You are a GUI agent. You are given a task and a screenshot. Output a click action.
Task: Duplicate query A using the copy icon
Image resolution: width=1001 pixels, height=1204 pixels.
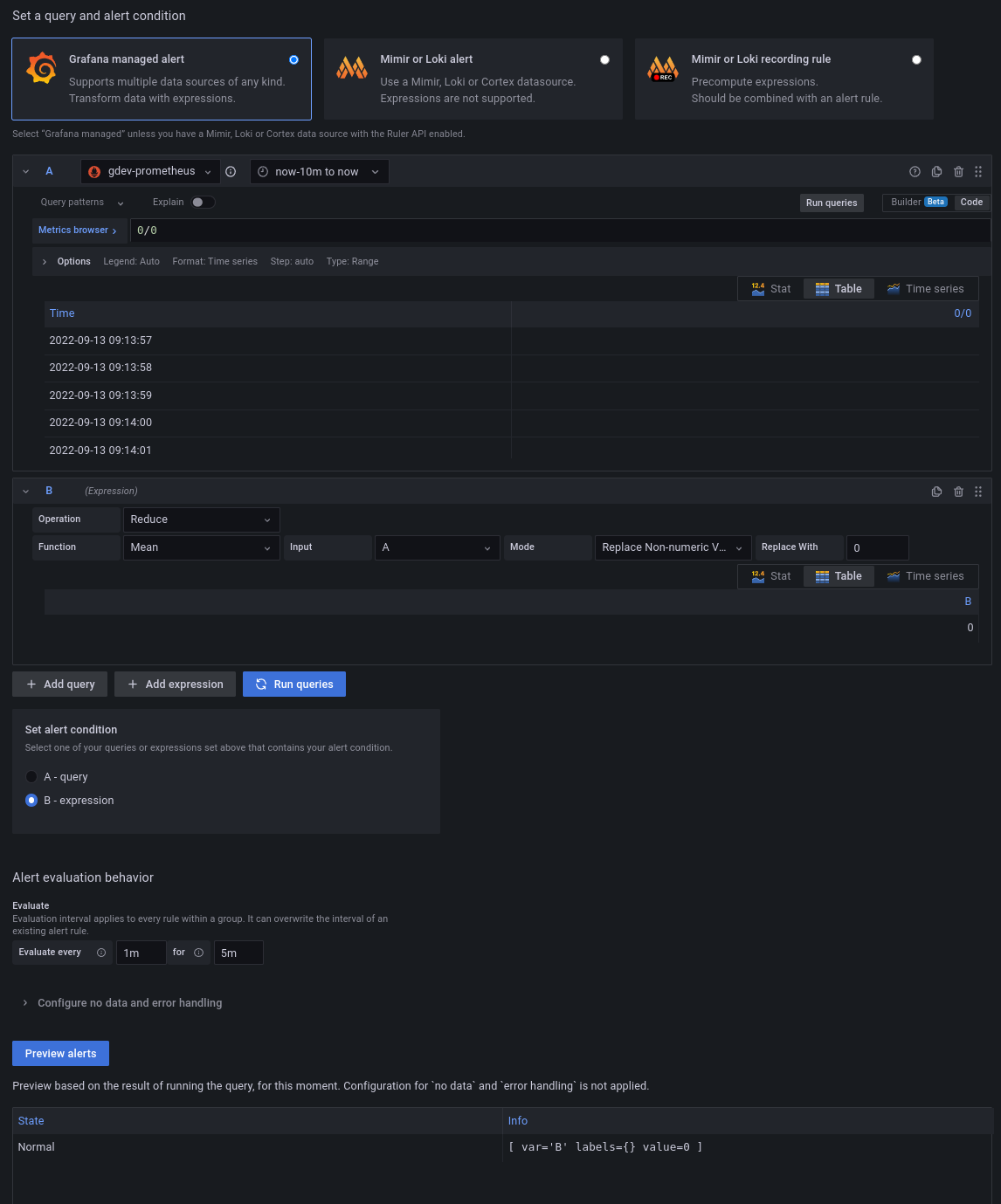click(936, 171)
